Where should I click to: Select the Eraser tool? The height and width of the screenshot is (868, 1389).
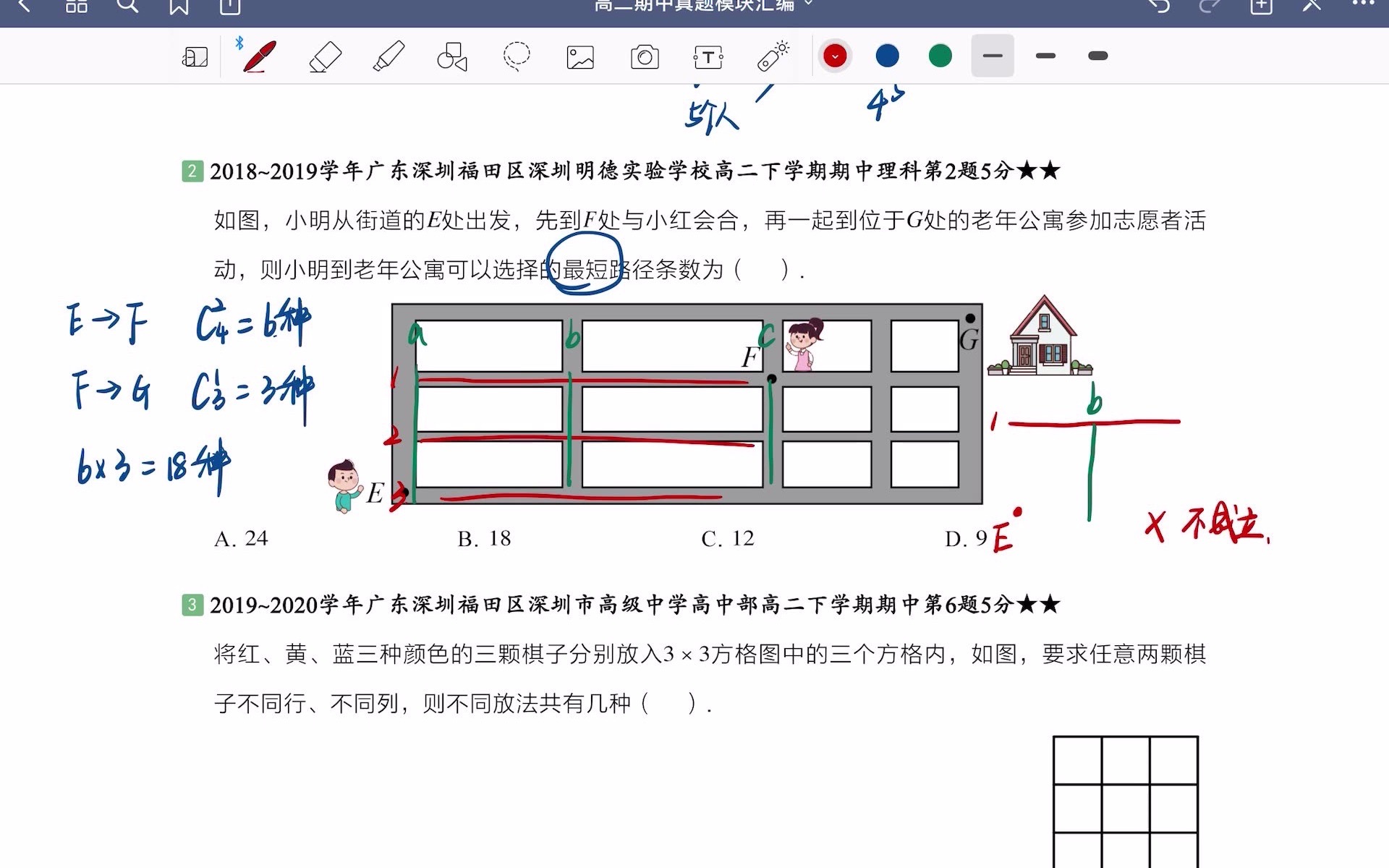coord(325,56)
